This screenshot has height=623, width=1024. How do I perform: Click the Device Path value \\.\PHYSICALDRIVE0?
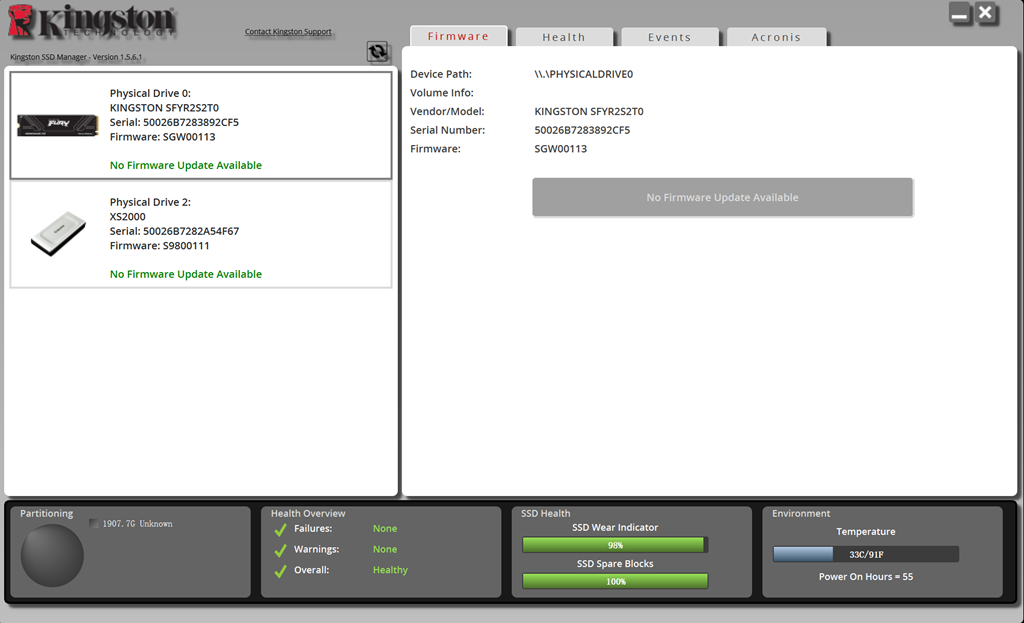coord(584,74)
